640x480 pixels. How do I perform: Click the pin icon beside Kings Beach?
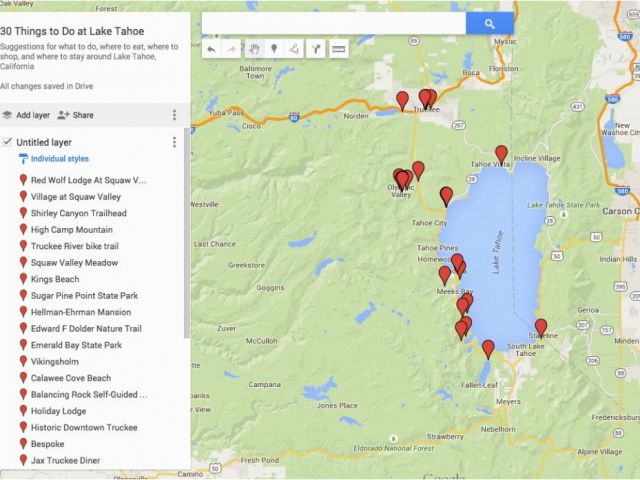pos(23,279)
